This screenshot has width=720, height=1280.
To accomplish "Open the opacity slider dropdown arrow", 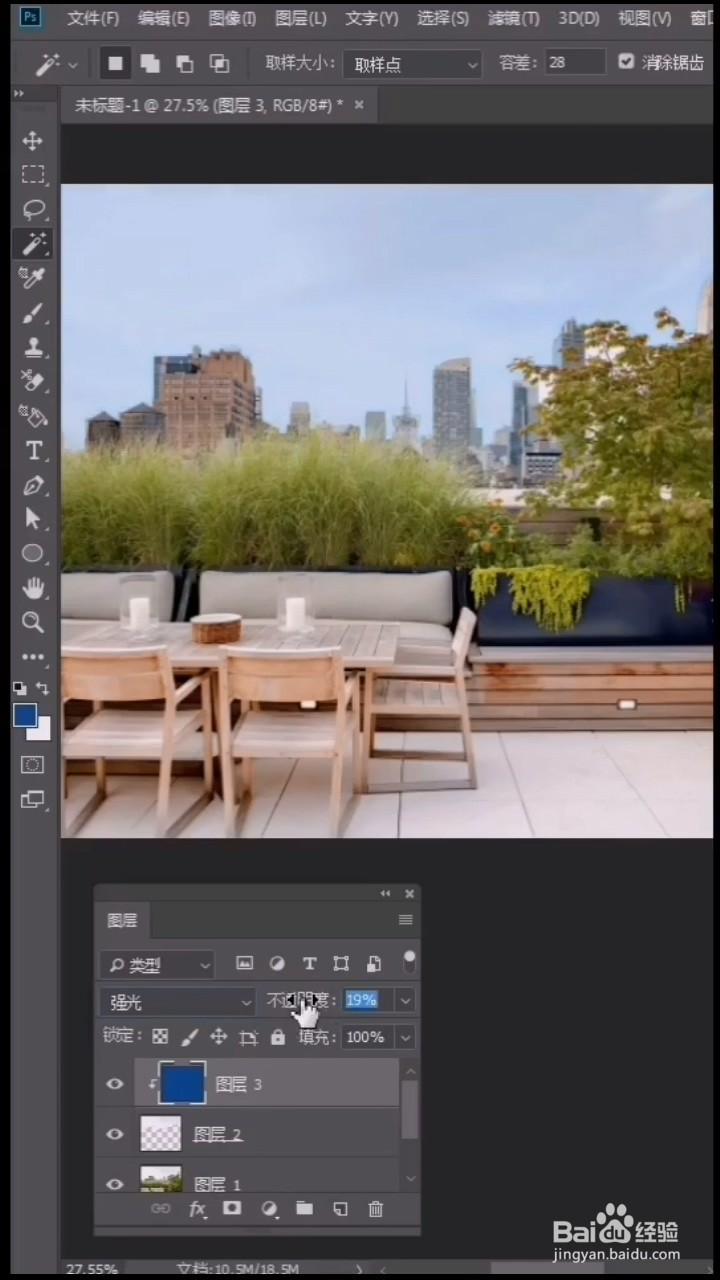I will tap(405, 1000).
